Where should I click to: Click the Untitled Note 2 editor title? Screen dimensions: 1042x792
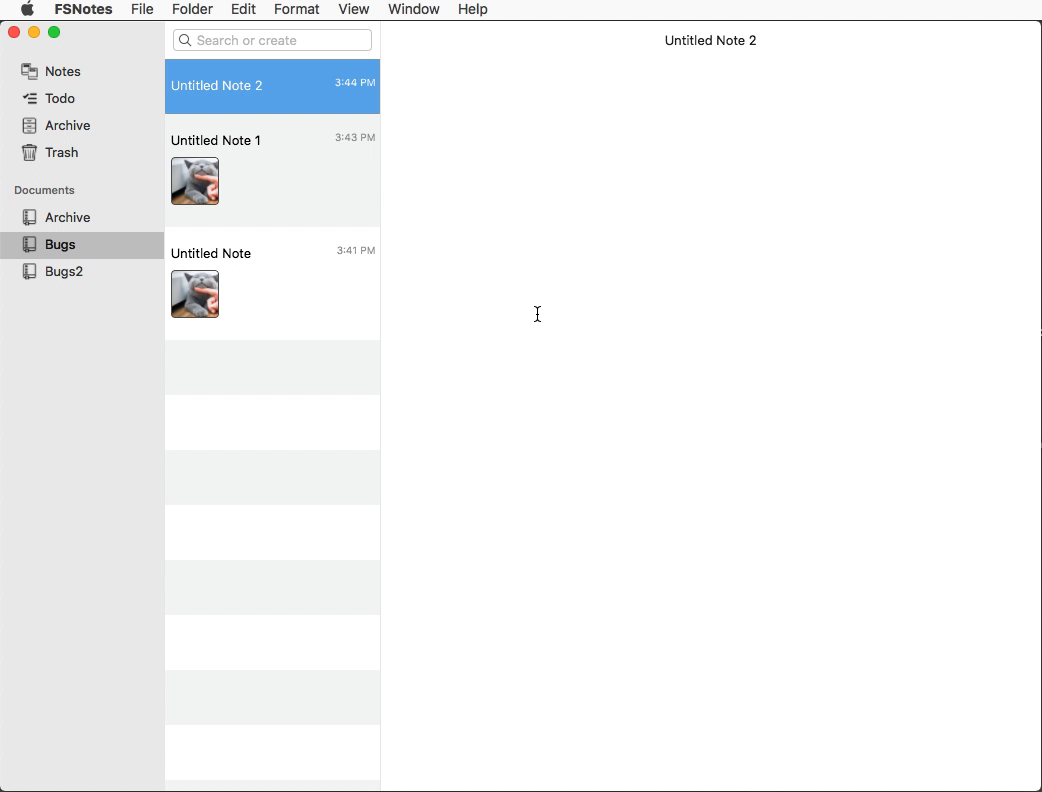[710, 41]
